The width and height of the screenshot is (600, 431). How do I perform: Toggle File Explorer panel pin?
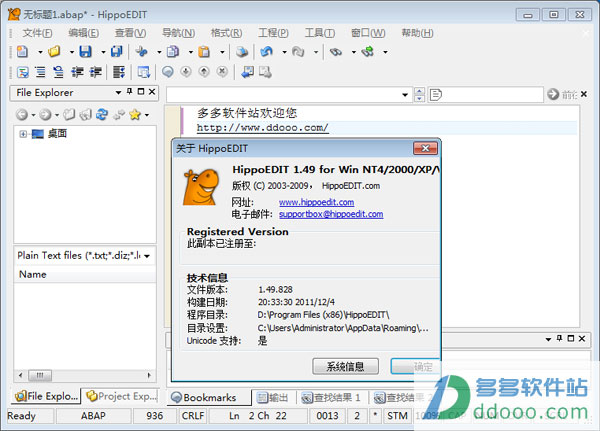click(130, 91)
